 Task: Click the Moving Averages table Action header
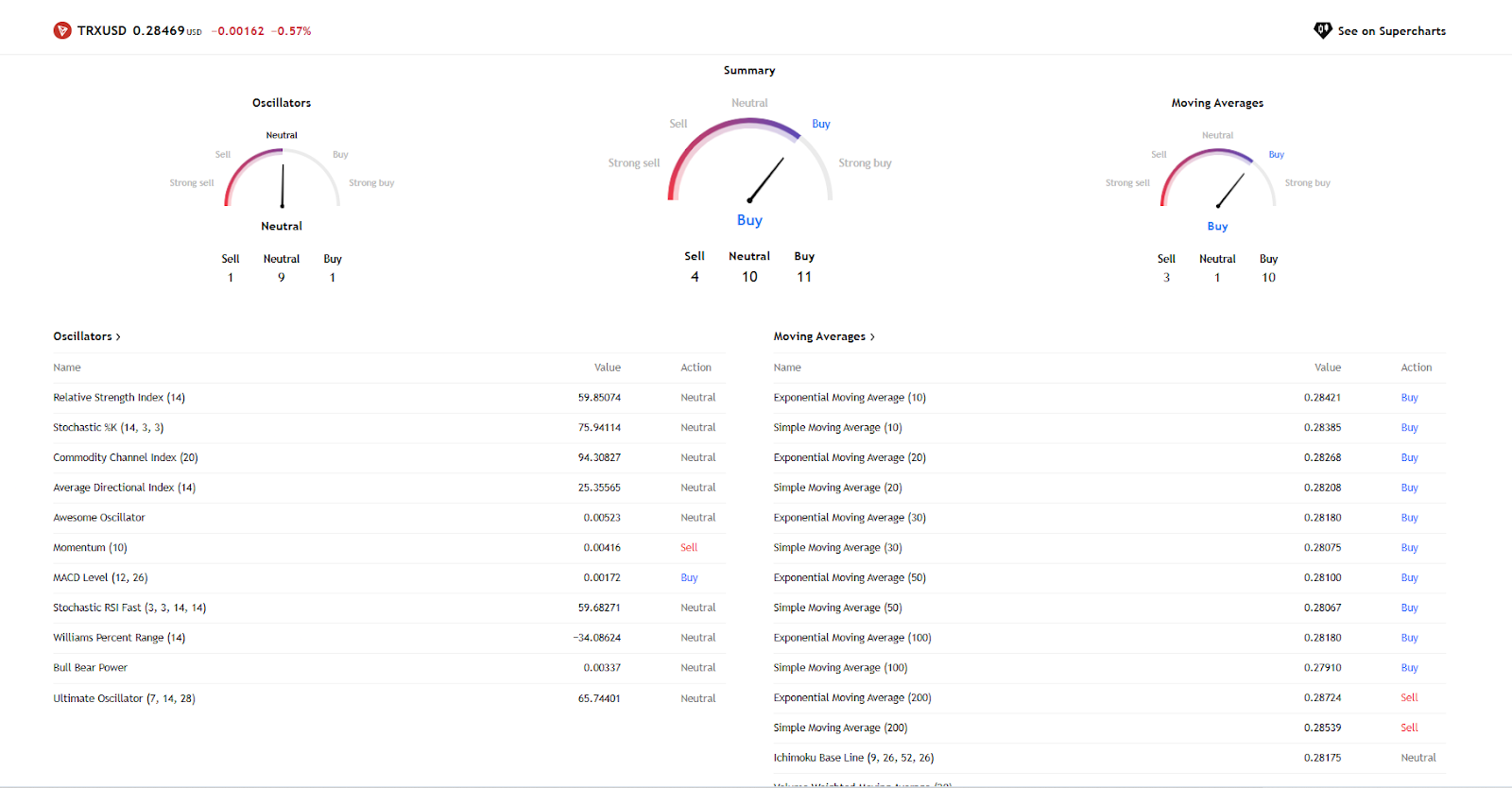point(1416,368)
